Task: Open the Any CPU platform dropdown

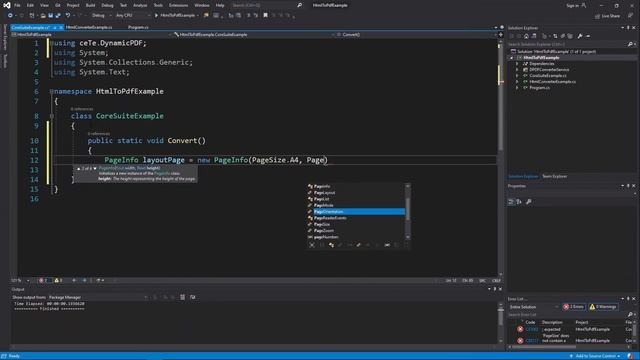Action: pos(132,16)
